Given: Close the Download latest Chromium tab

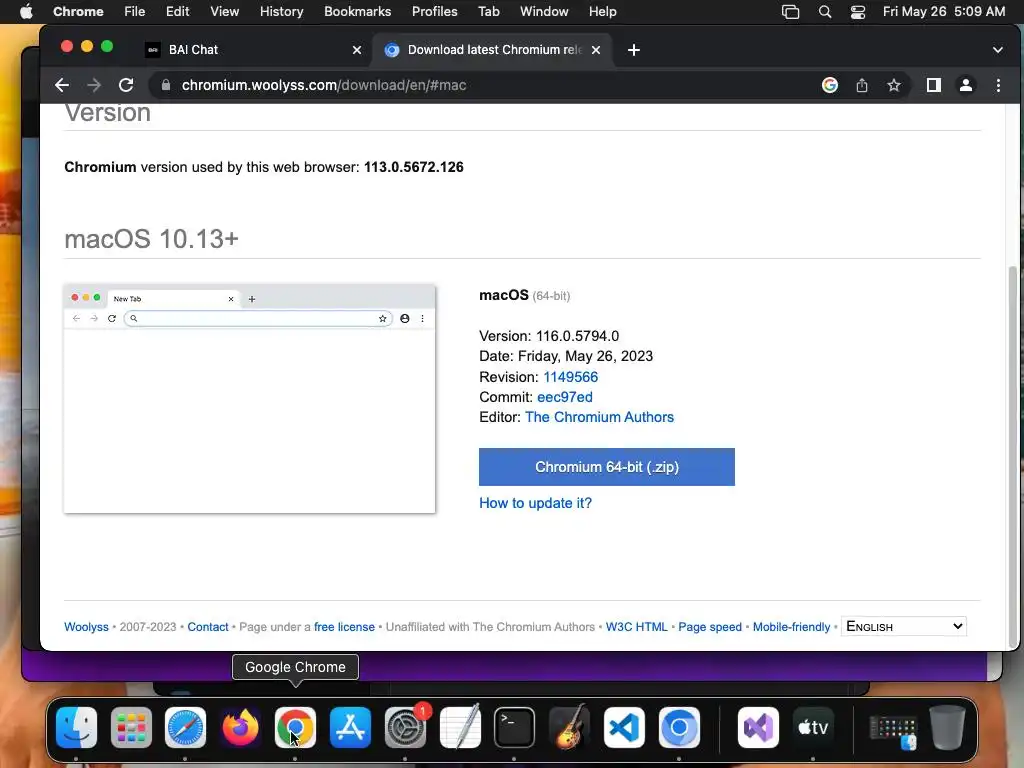Looking at the screenshot, I should [x=596, y=50].
